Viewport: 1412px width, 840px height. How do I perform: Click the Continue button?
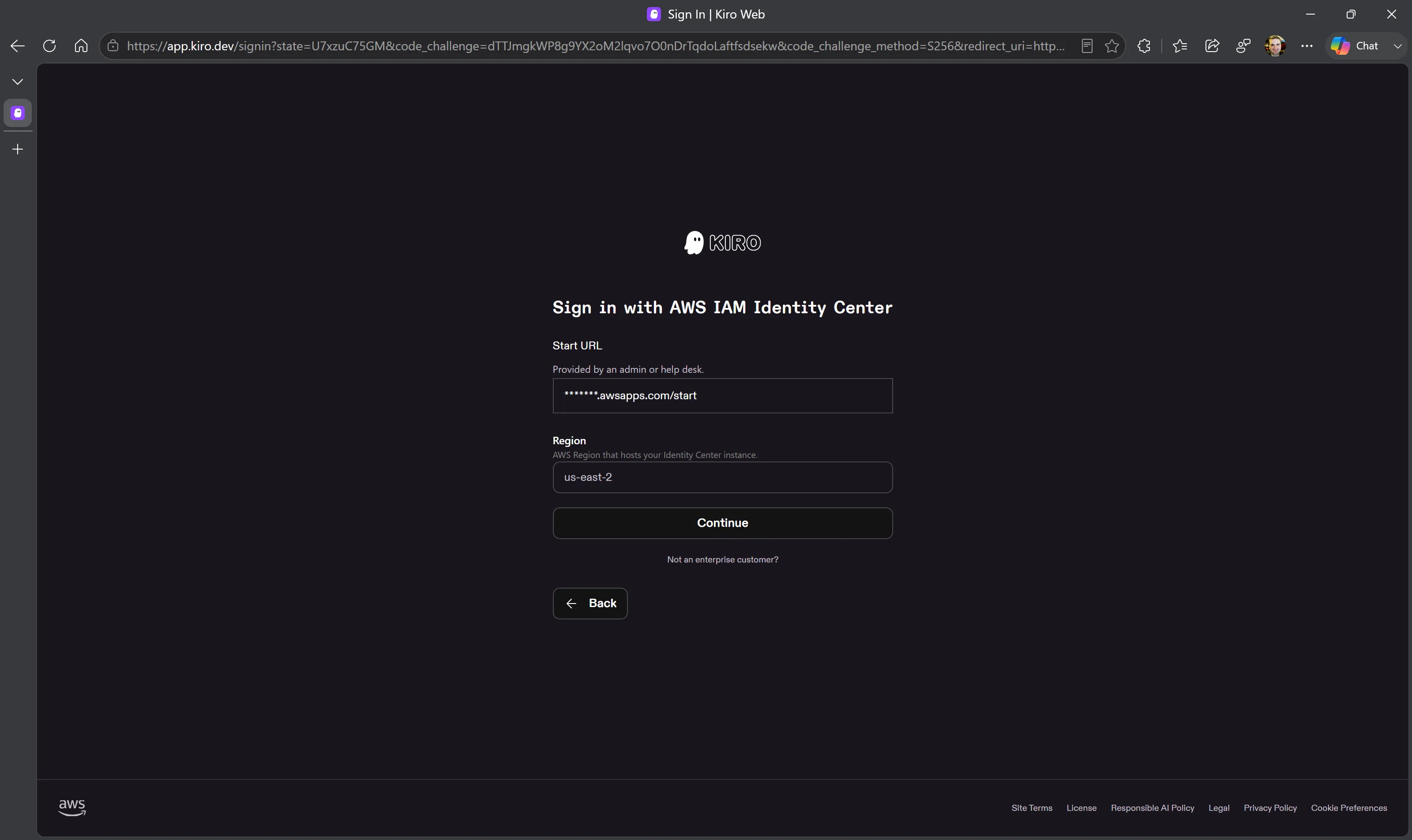point(722,523)
